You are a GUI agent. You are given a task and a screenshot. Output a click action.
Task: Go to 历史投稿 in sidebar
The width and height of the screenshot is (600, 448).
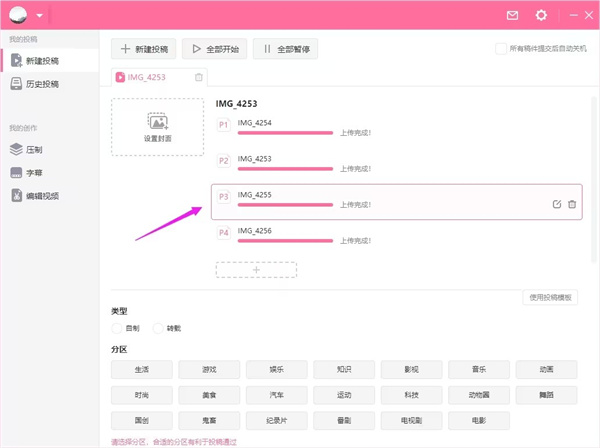[x=40, y=84]
